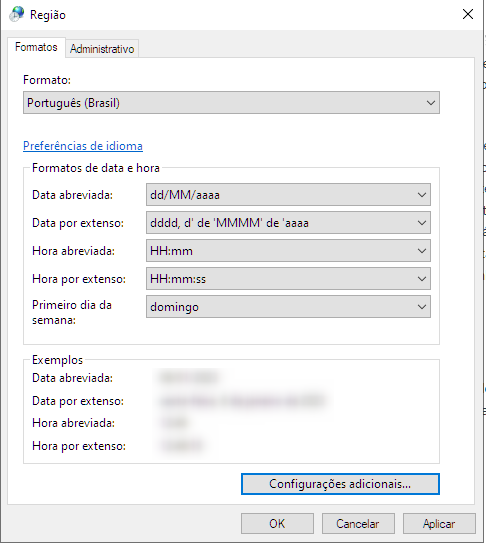486x543 pixels.
Task: Open the Formato Português (Brasil) dropdown
Action: 231,103
